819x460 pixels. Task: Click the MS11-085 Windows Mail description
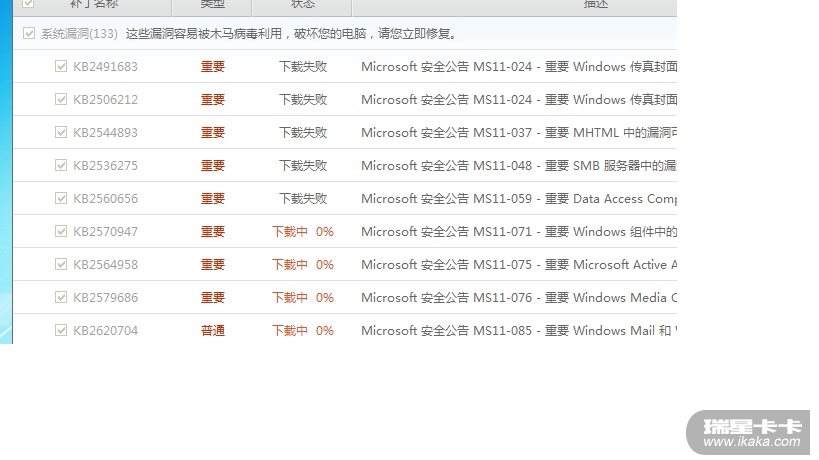click(519, 331)
